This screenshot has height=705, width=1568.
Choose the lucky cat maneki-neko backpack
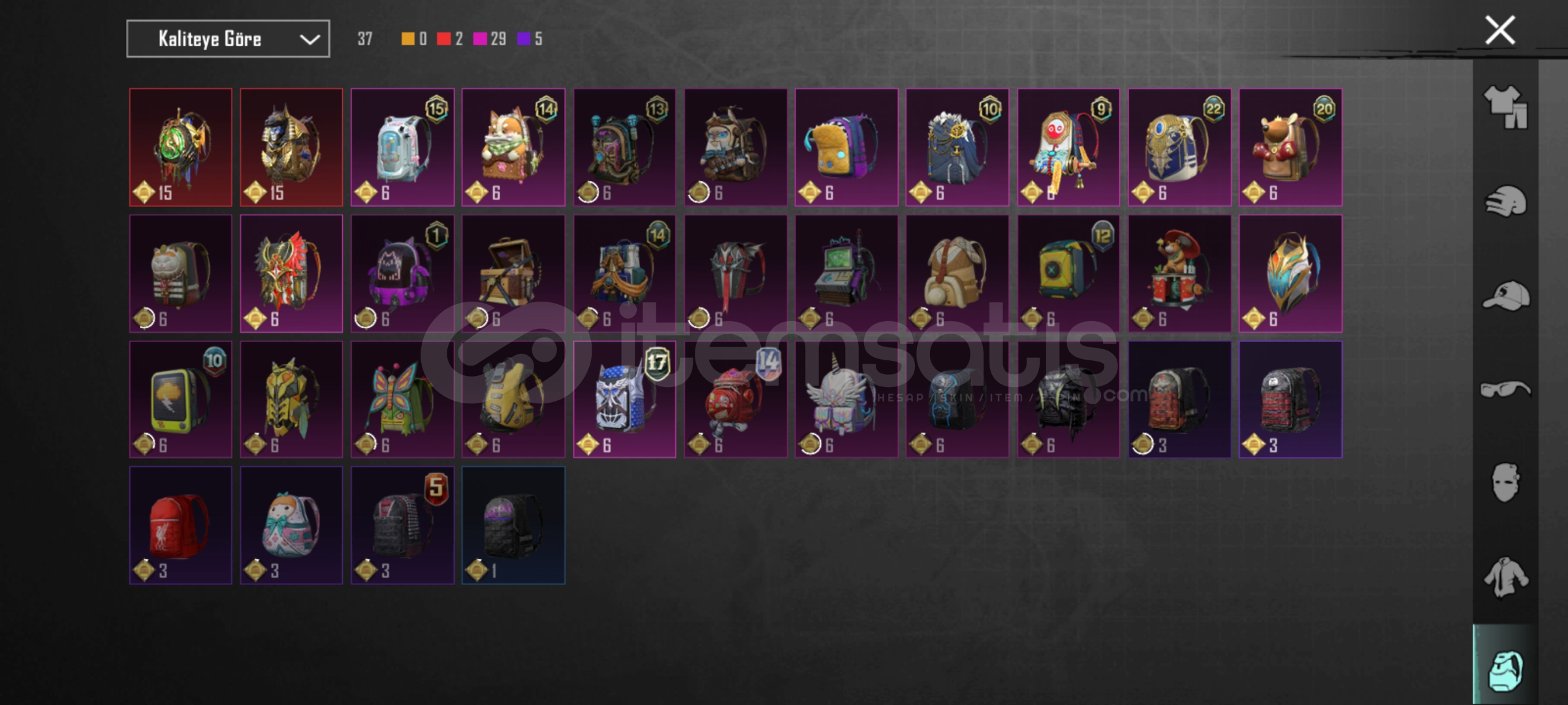coord(180,274)
